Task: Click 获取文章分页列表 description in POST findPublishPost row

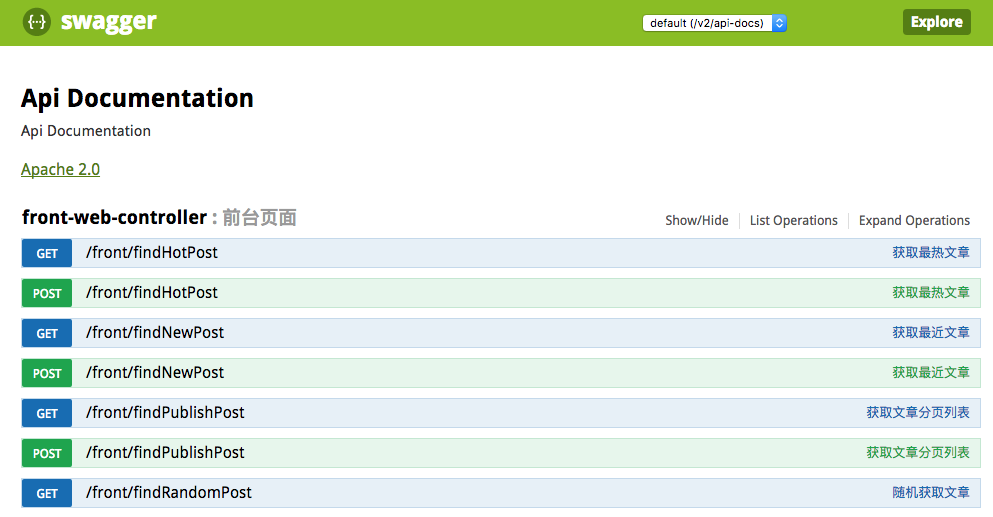Action: click(918, 452)
